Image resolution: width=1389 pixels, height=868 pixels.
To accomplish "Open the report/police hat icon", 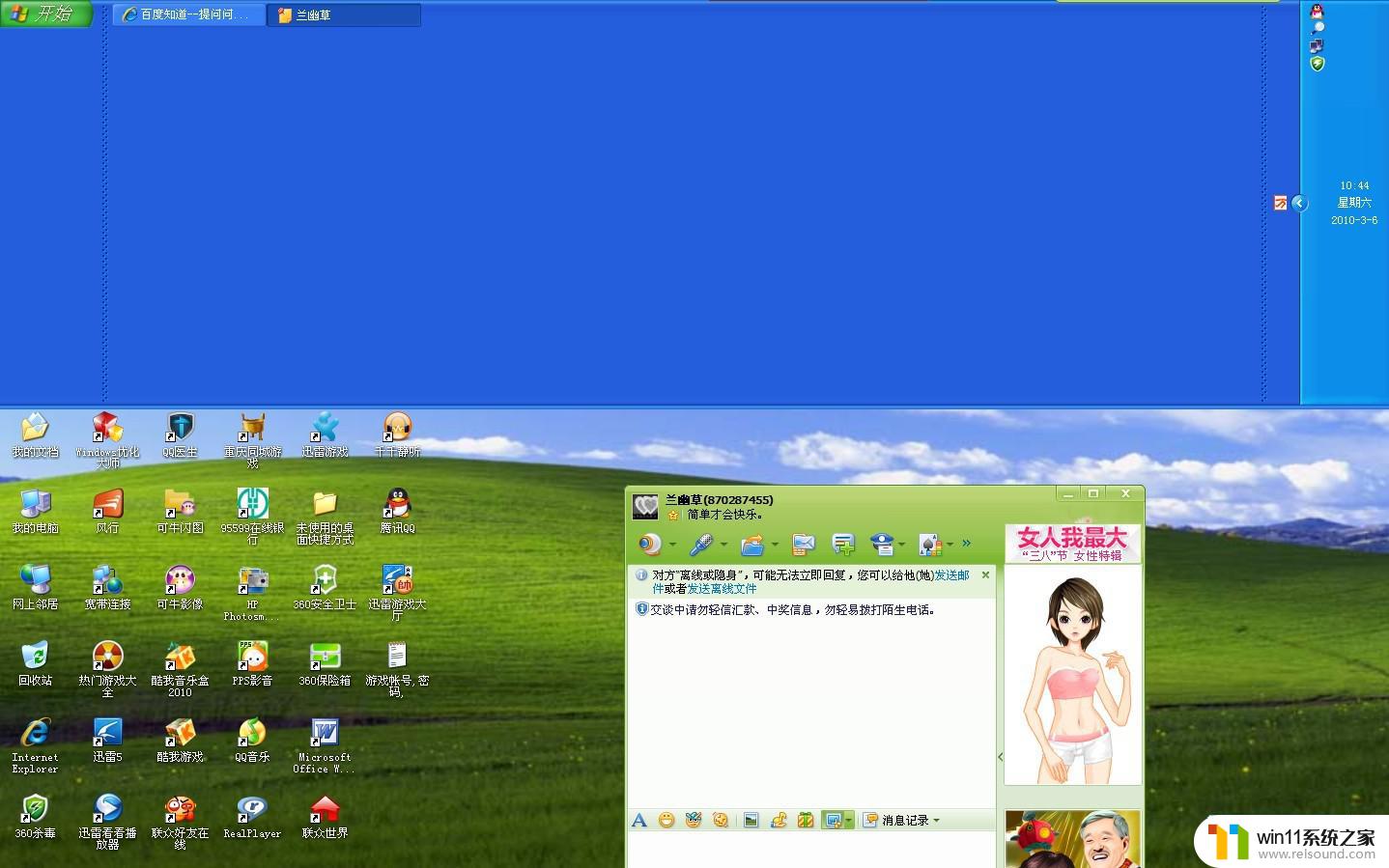I will click(882, 545).
